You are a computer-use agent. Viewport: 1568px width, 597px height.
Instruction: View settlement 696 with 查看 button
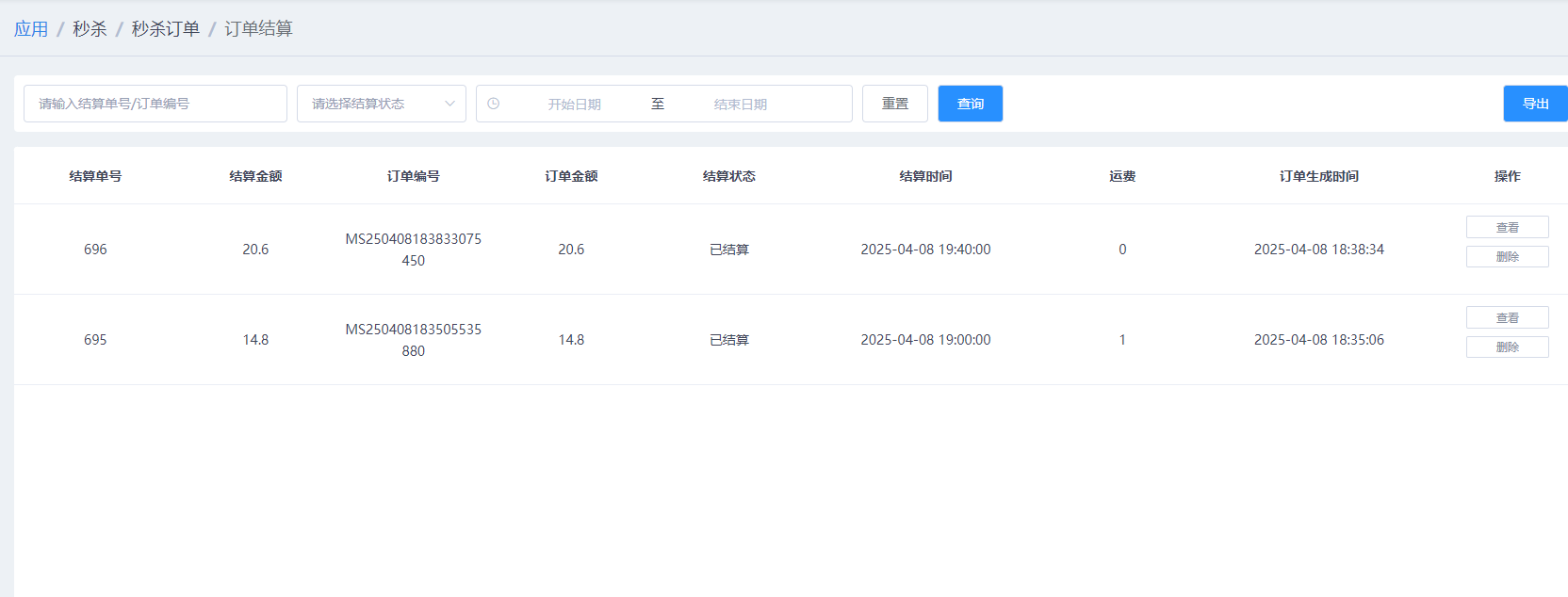click(x=1507, y=227)
